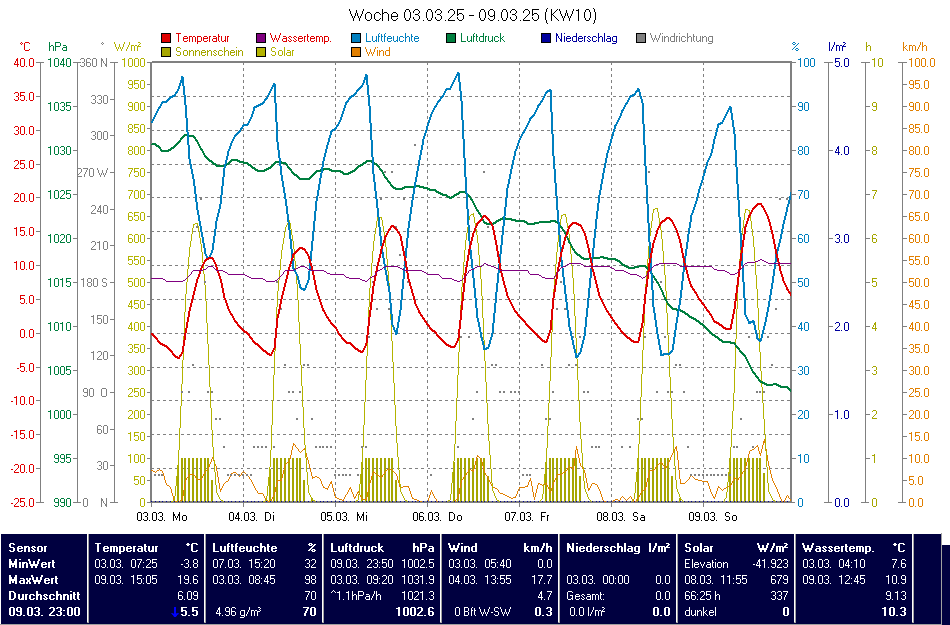Click the olive Sonnenschein legend marker
The height and width of the screenshot is (625, 950).
[165, 52]
